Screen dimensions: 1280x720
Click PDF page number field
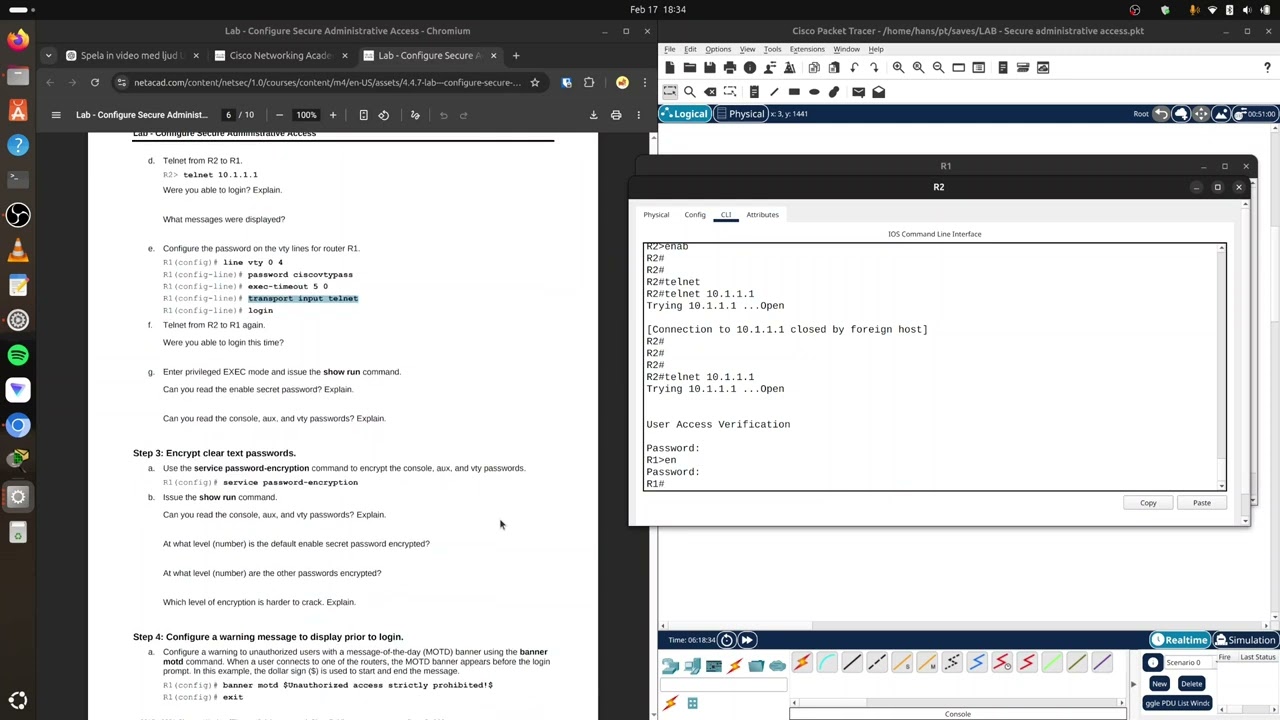pyautogui.click(x=228, y=115)
